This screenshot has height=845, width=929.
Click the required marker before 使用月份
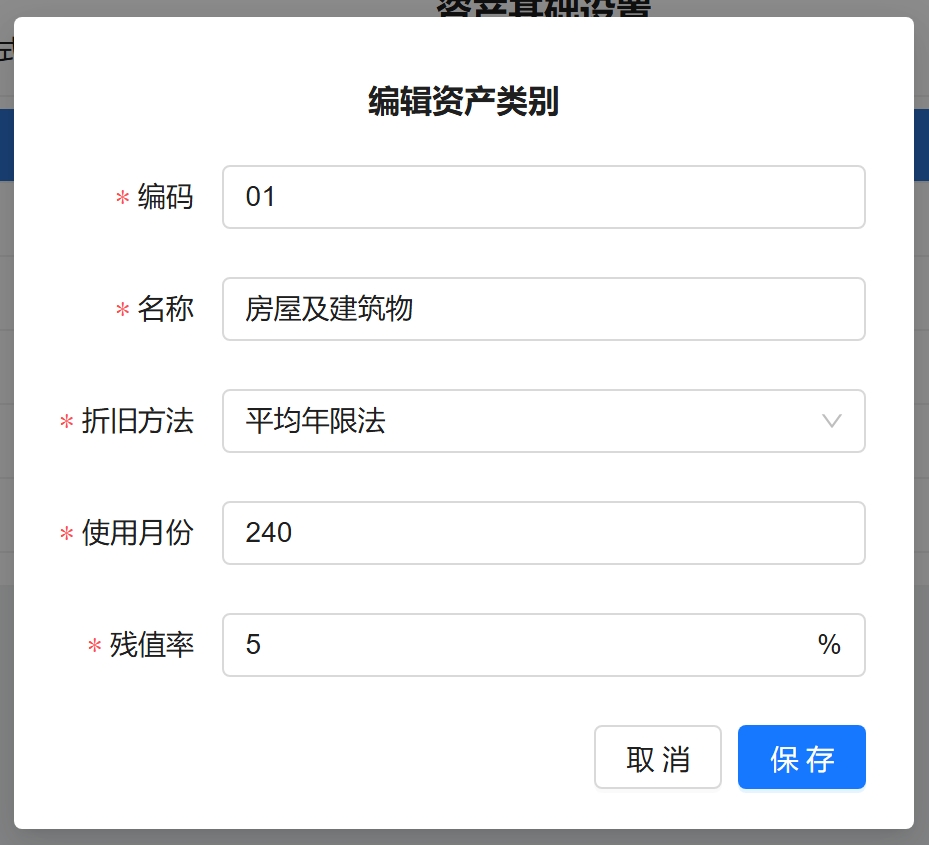(67, 535)
